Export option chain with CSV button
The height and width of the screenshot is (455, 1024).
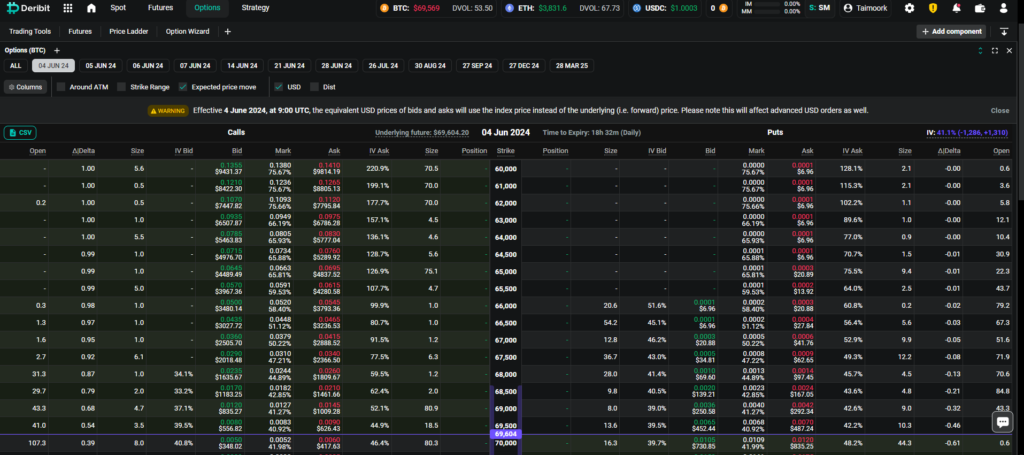click(20, 133)
